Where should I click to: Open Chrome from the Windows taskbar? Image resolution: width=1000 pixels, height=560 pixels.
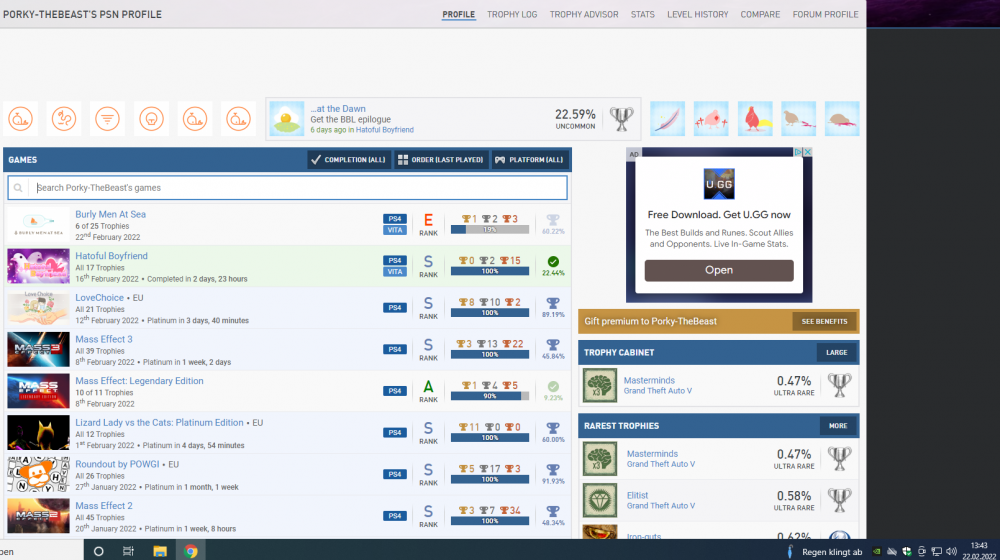[190, 551]
